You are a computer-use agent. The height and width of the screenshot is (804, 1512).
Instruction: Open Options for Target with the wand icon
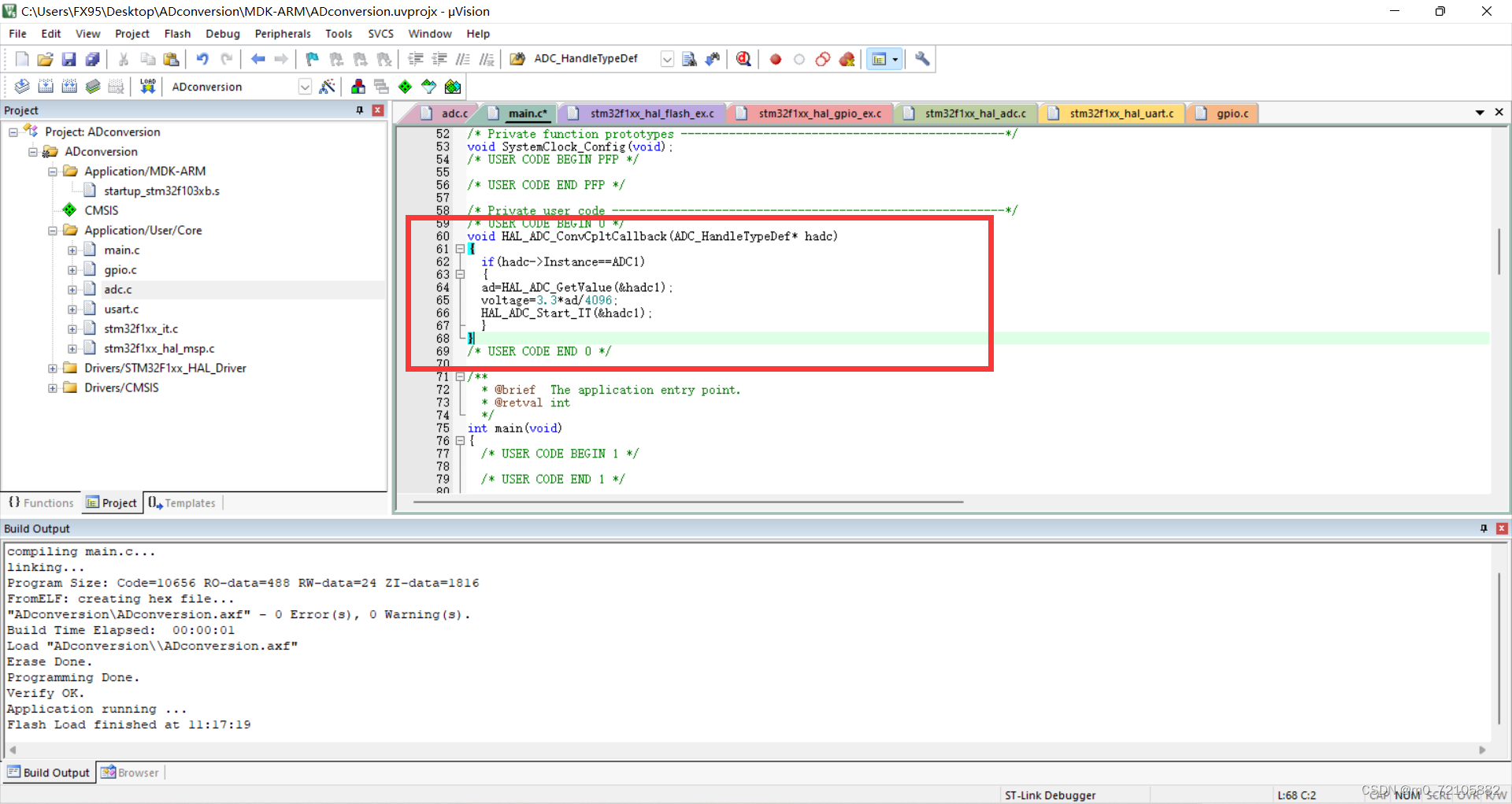pos(328,87)
